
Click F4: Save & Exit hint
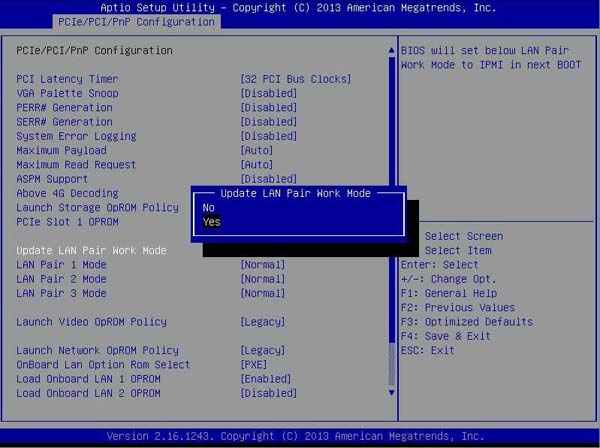coord(446,336)
